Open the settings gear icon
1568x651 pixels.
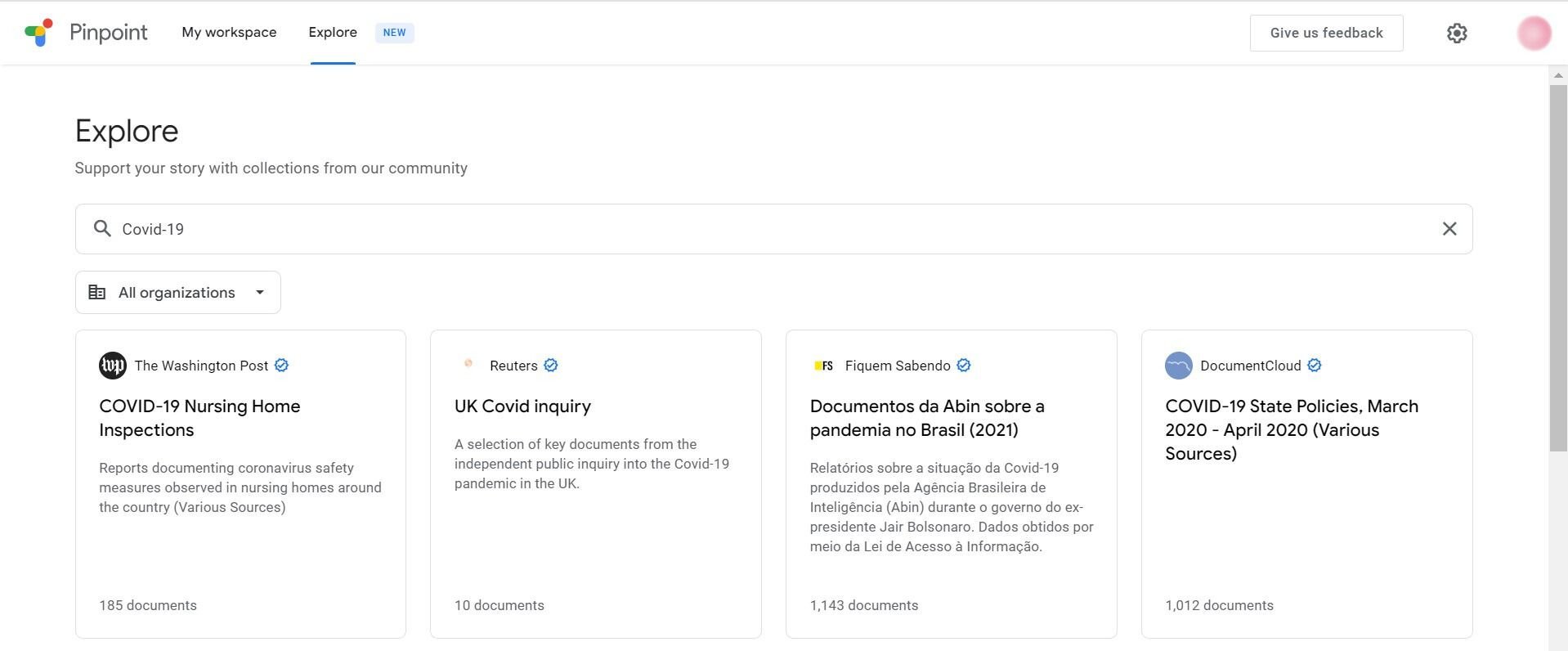tap(1457, 33)
